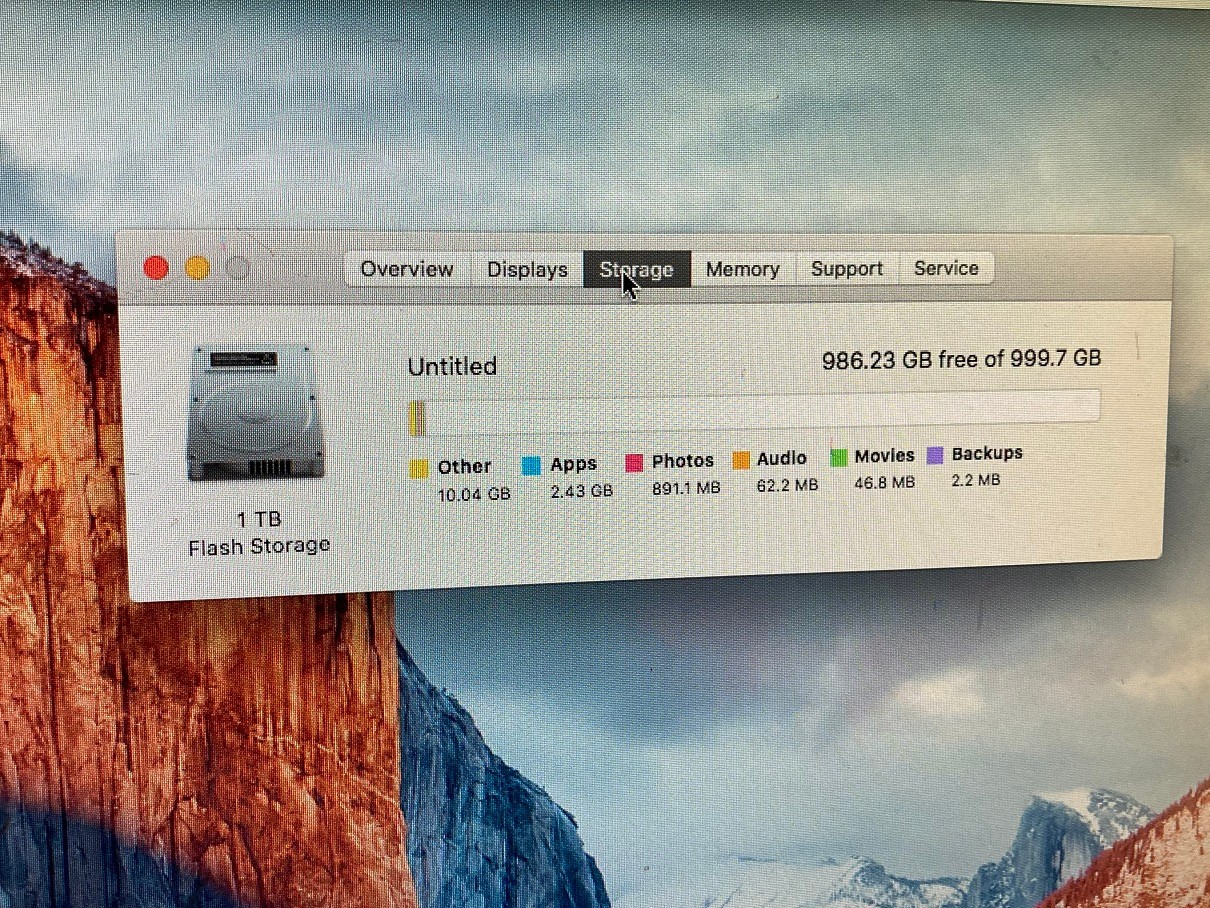This screenshot has width=1210, height=908.
Task: Click the 'Audio' legend label
Action: [782, 459]
